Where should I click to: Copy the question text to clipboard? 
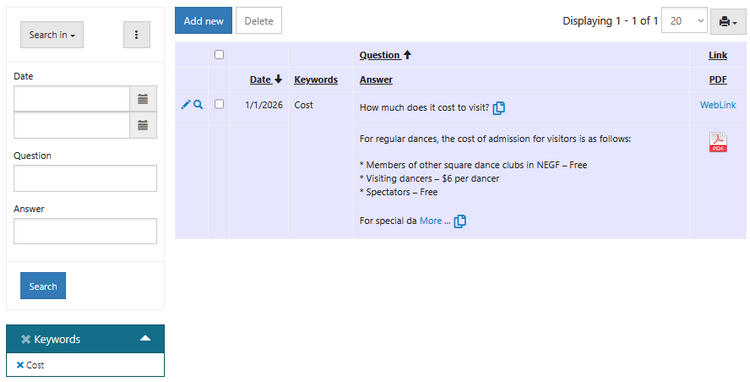click(x=498, y=108)
